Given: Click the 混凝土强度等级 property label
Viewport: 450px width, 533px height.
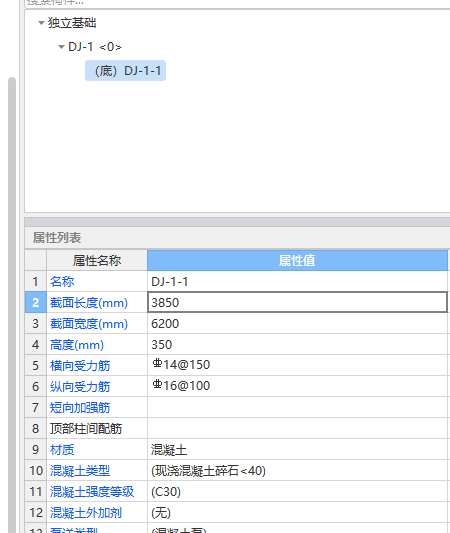Looking at the screenshot, I should pos(92,492).
